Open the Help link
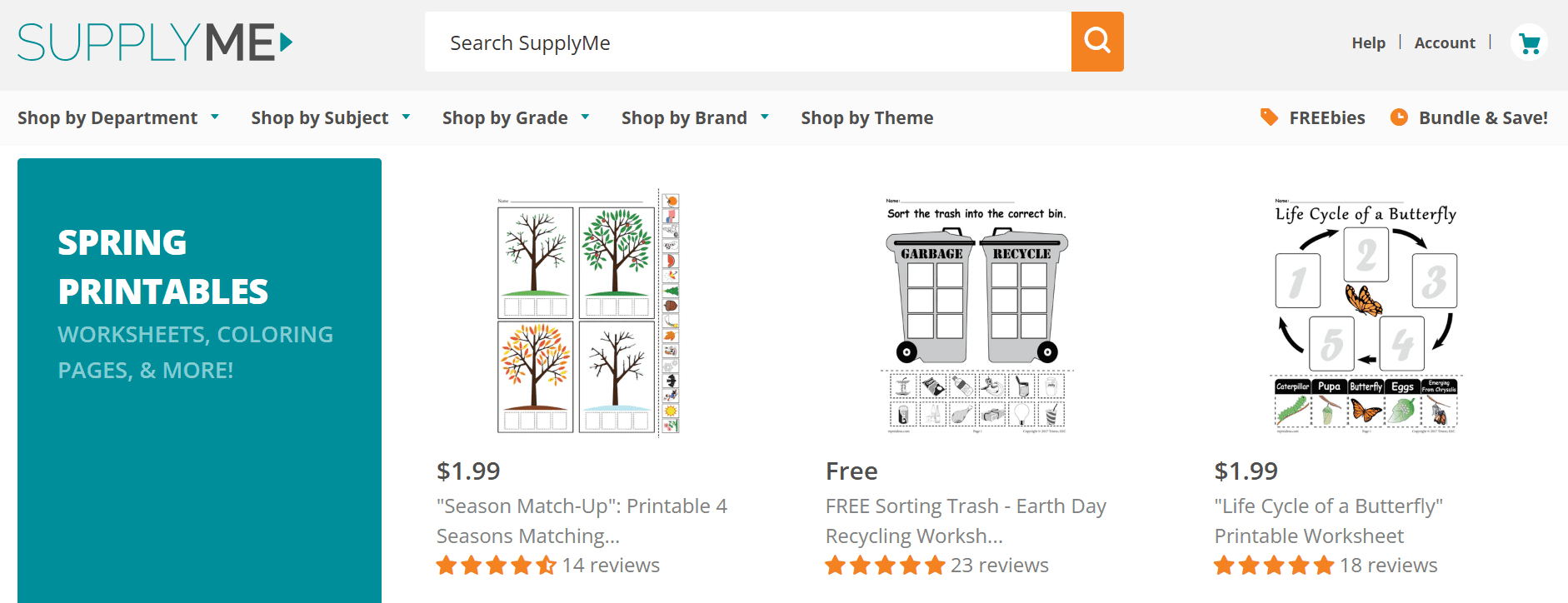Viewport: 1568px width, 603px height. click(1368, 42)
